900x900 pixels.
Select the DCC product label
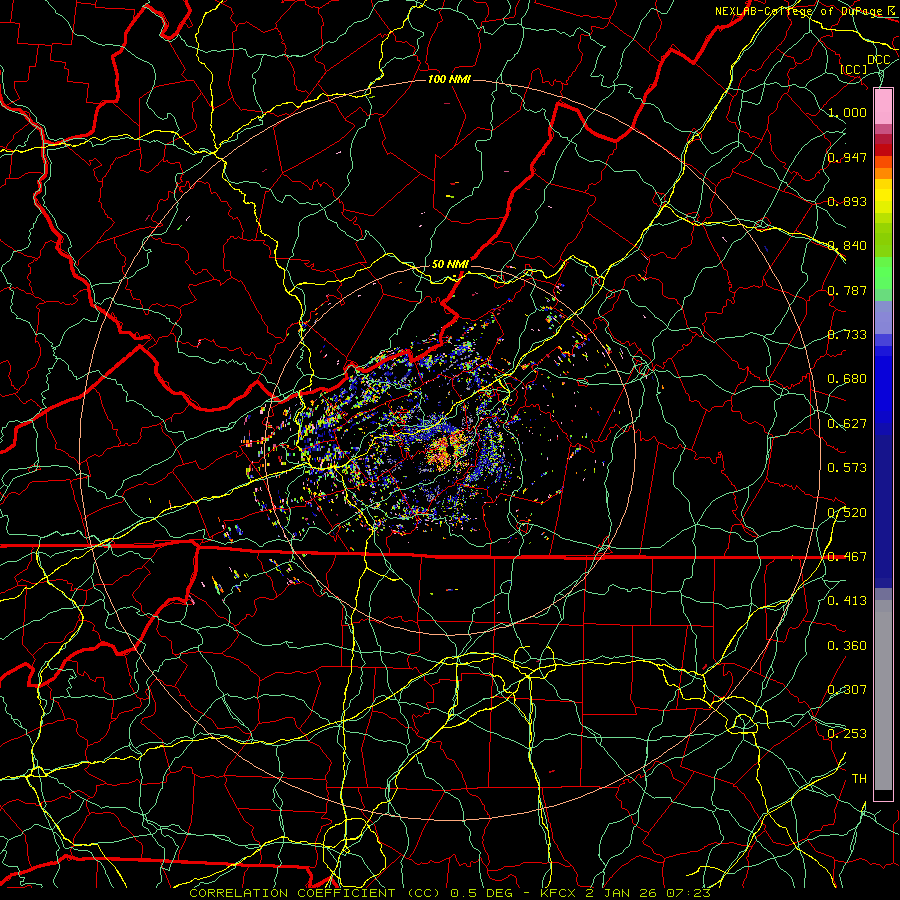click(878, 60)
